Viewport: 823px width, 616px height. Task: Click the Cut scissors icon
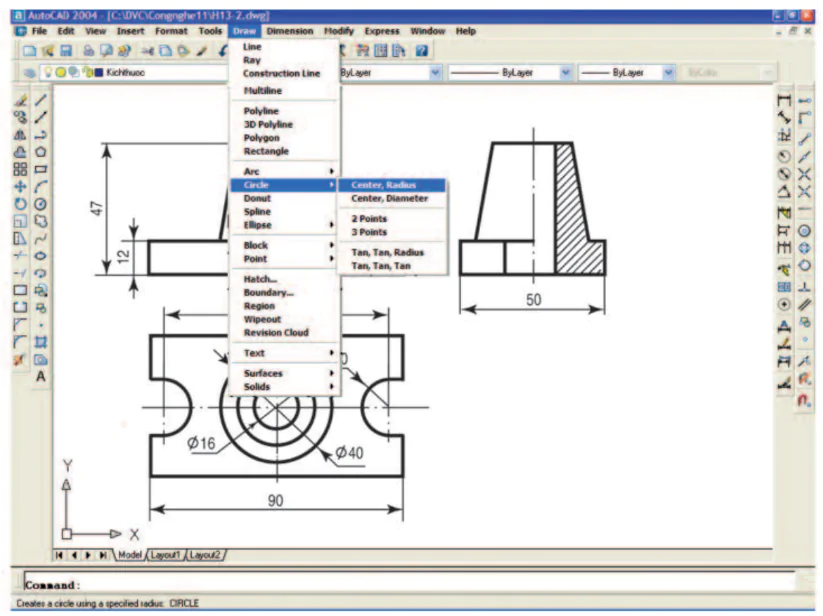[x=147, y=51]
